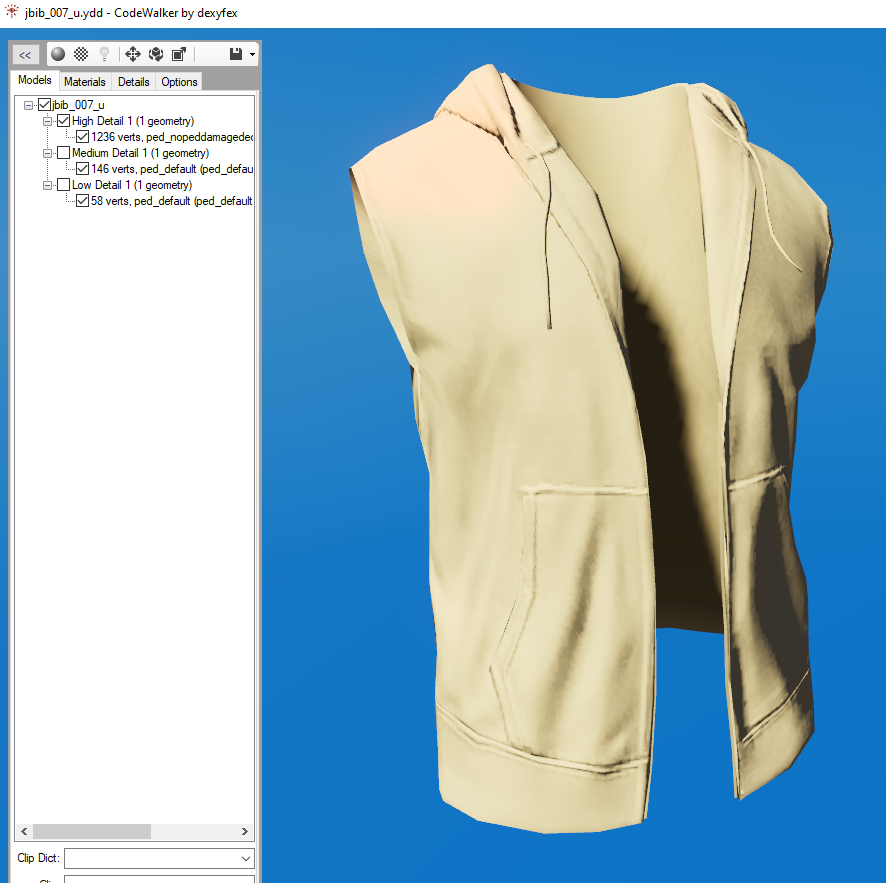886x883 pixels.
Task: Click the rotate cube icon in toolbar
Action: click(156, 54)
